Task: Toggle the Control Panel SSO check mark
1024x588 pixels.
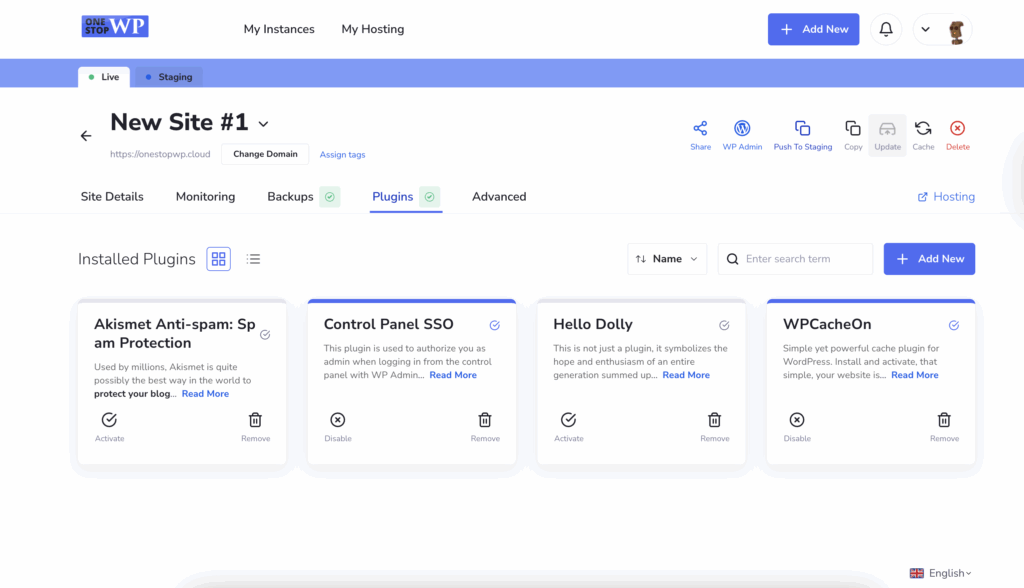Action: coord(494,325)
